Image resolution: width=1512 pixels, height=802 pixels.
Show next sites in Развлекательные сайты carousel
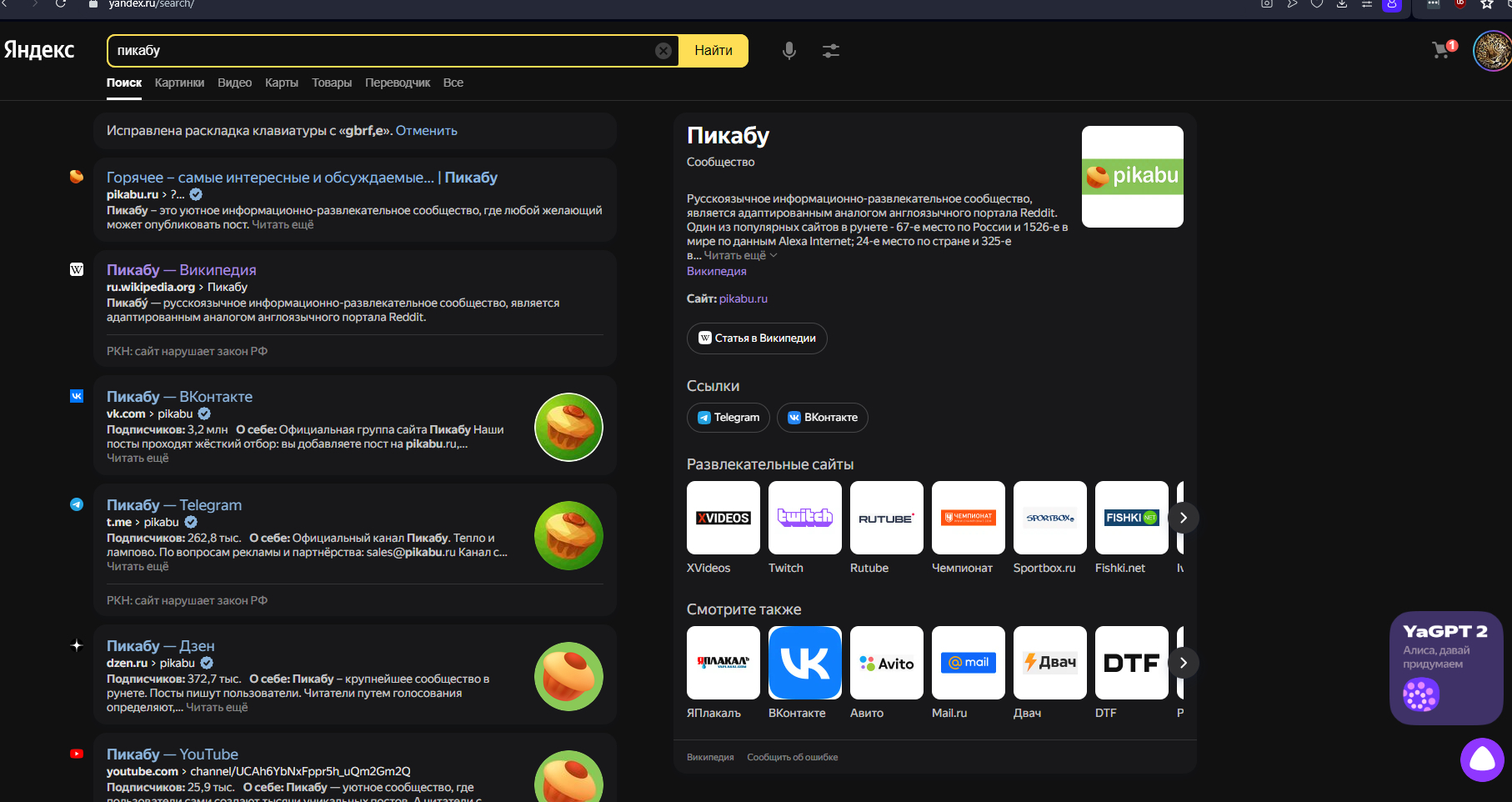pyautogui.click(x=1184, y=518)
